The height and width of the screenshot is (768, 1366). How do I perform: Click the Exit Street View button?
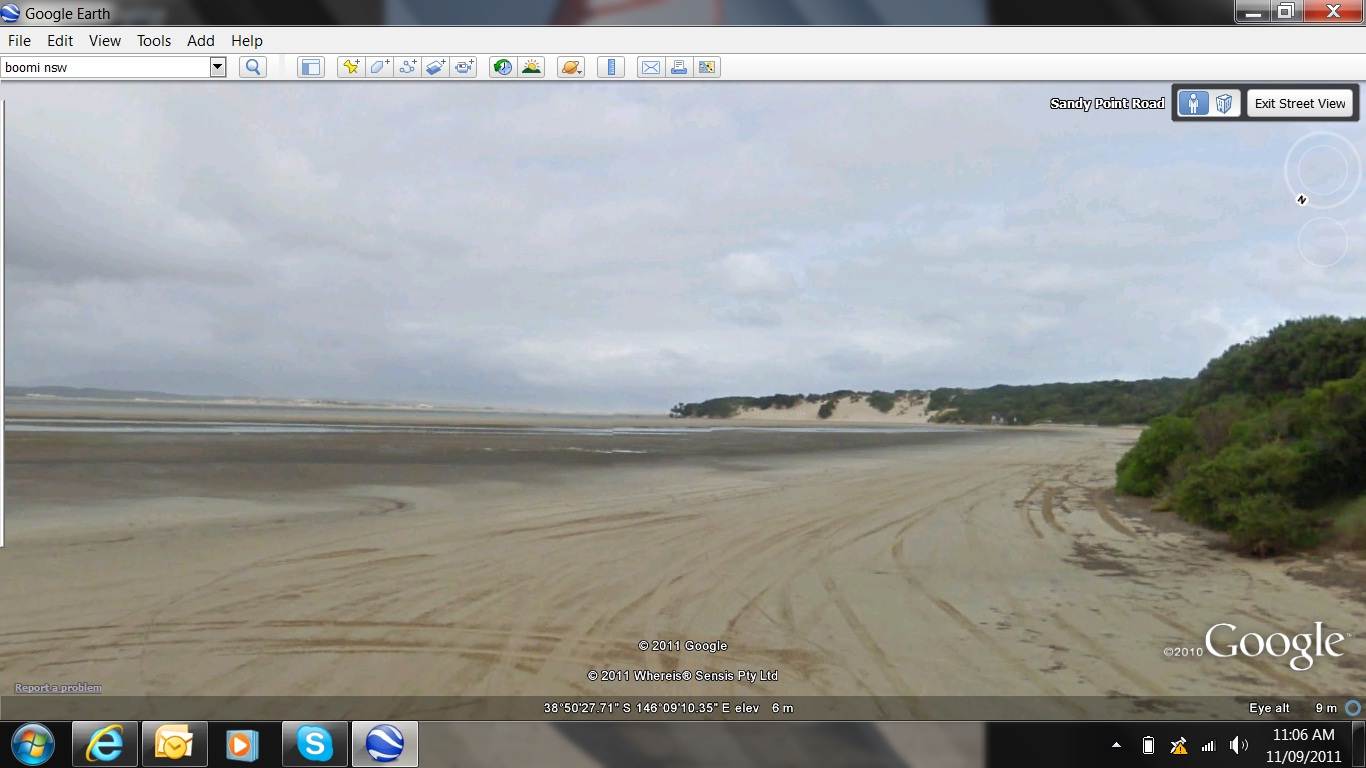[1300, 103]
